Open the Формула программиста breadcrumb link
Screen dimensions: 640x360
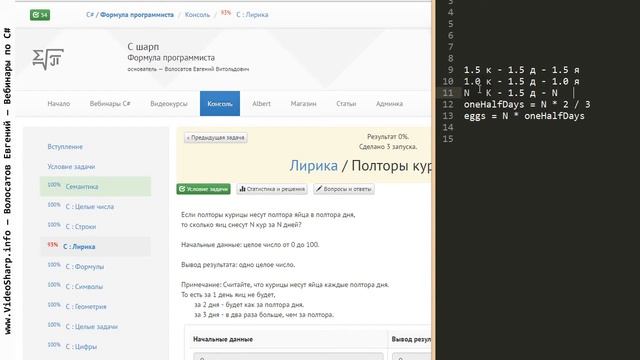[x=137, y=15]
